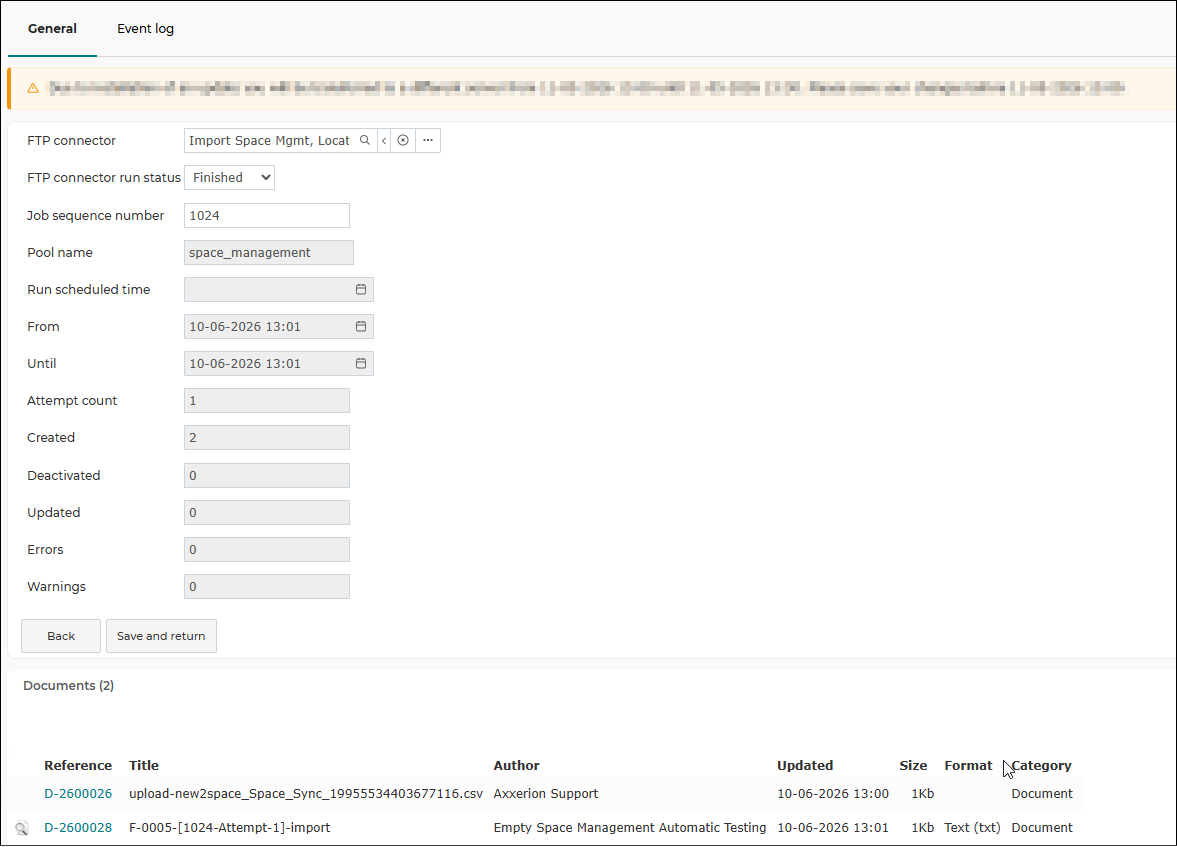Switch to the Event log tab
This screenshot has width=1177, height=847.
[x=146, y=29]
